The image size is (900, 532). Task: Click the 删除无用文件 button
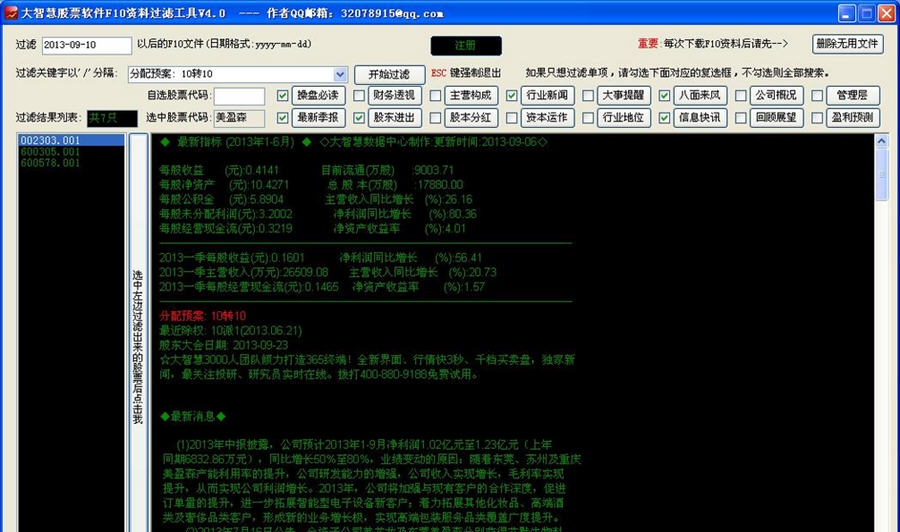pos(847,44)
